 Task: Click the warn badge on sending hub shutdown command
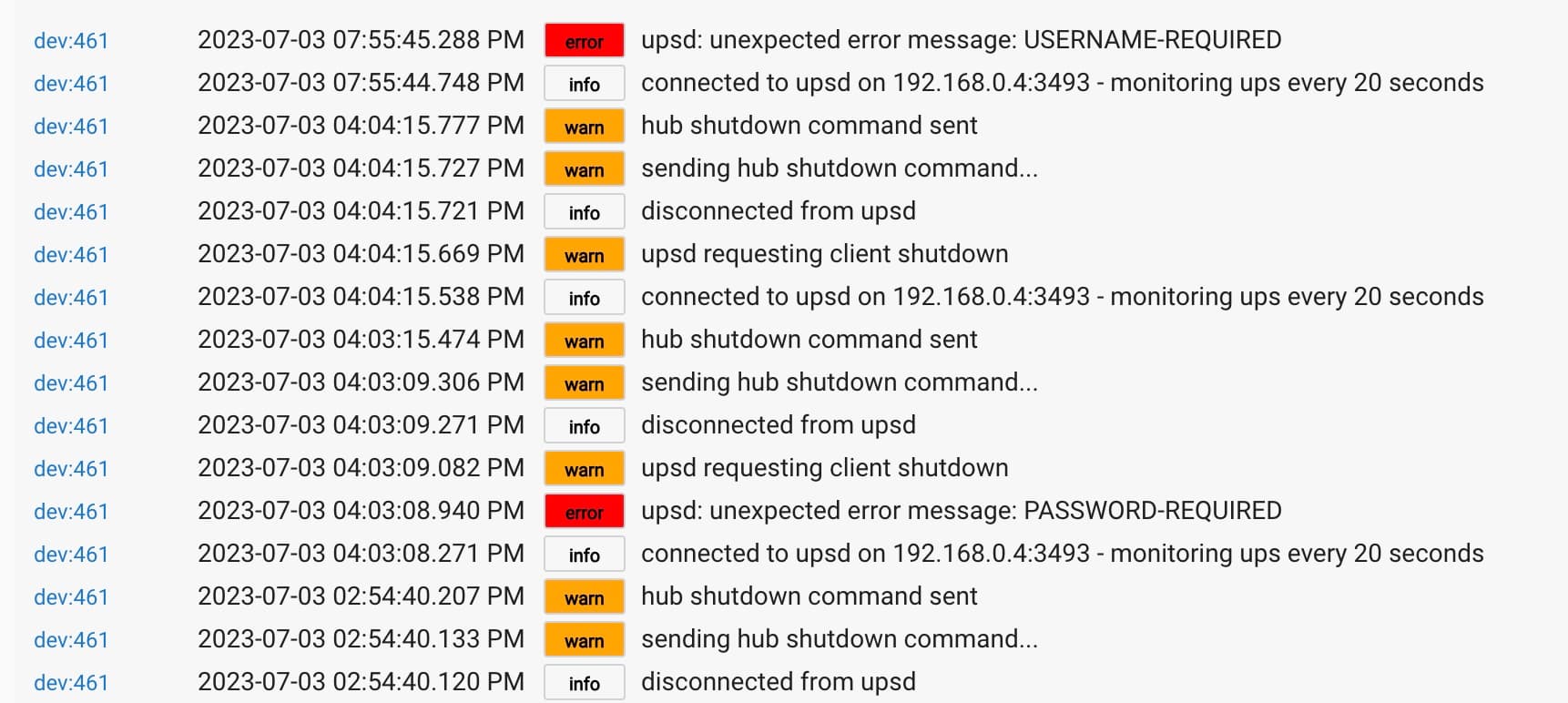(583, 169)
